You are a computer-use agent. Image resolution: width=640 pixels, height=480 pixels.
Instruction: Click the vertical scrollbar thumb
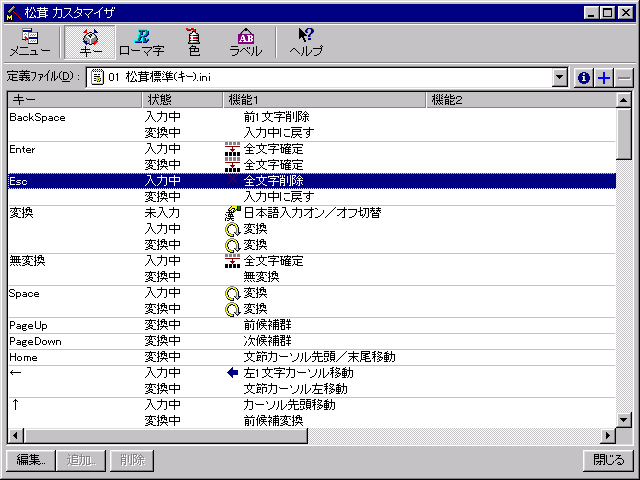[624, 134]
